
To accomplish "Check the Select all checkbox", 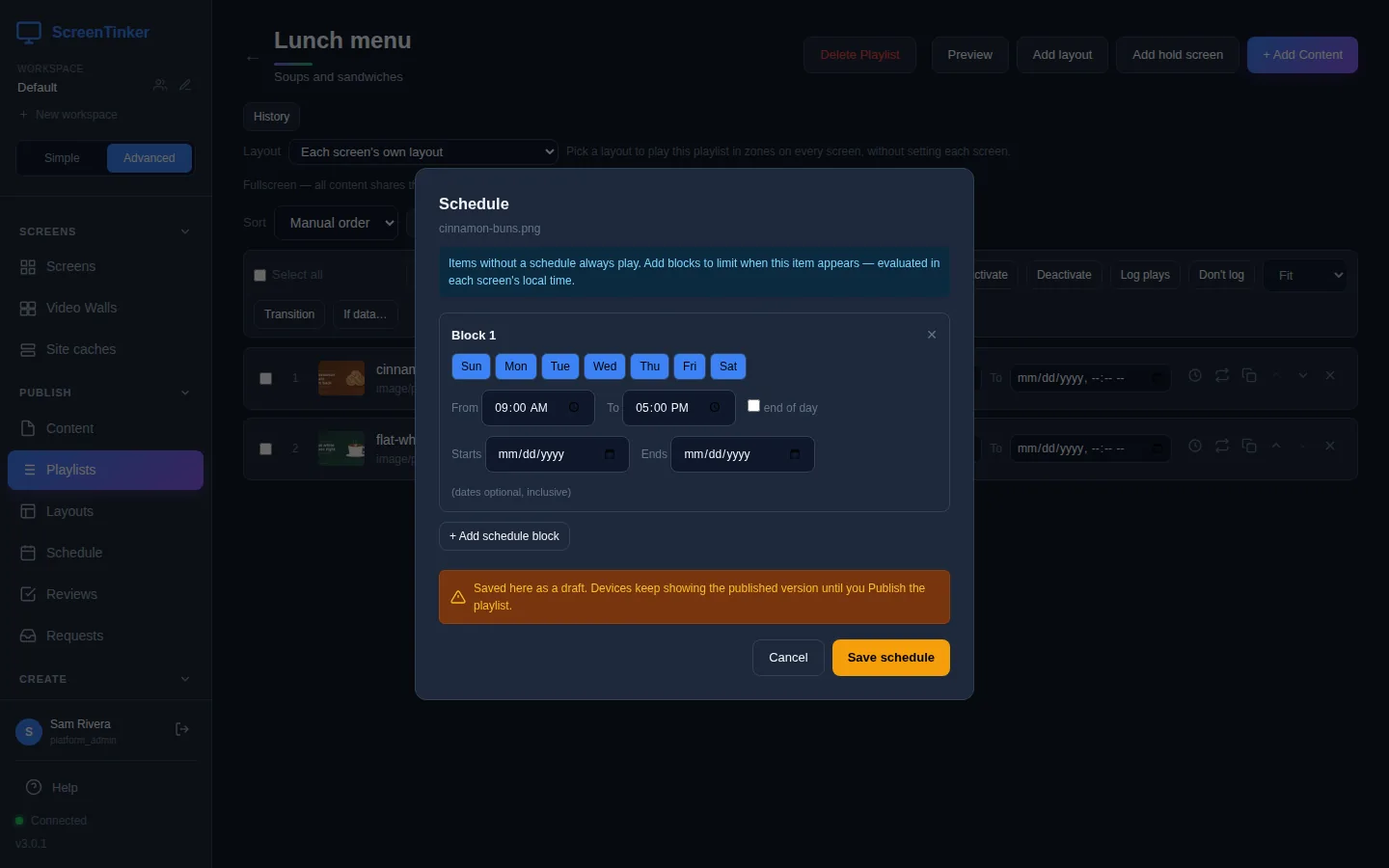I will click(x=259, y=275).
